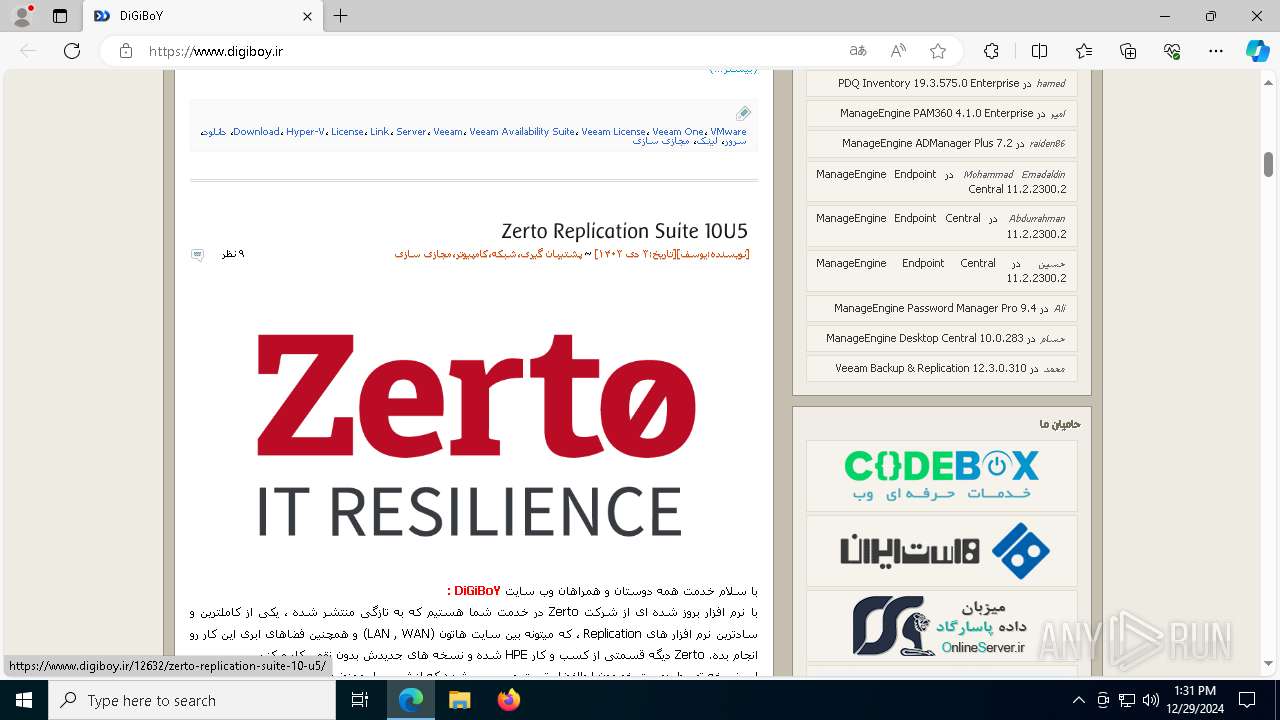Click the taskbar search box

(x=191, y=700)
